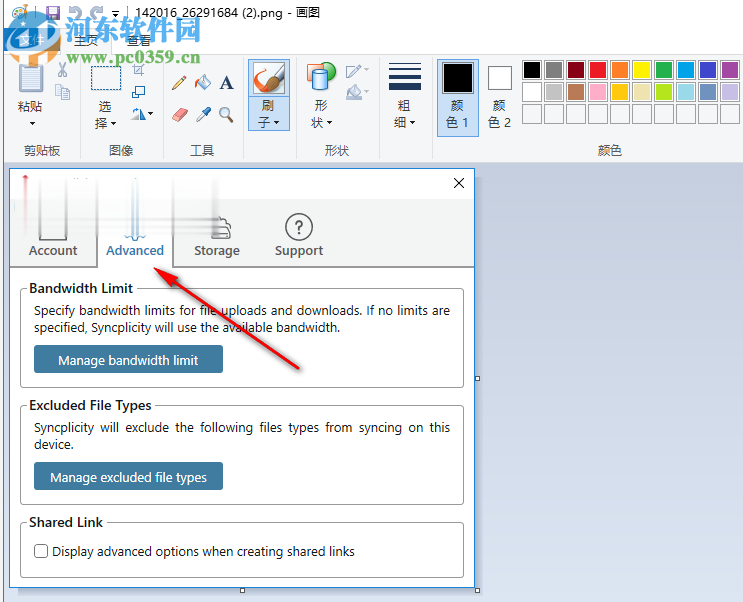
Task: Open the Paste dropdown arrow
Action: 32,124
